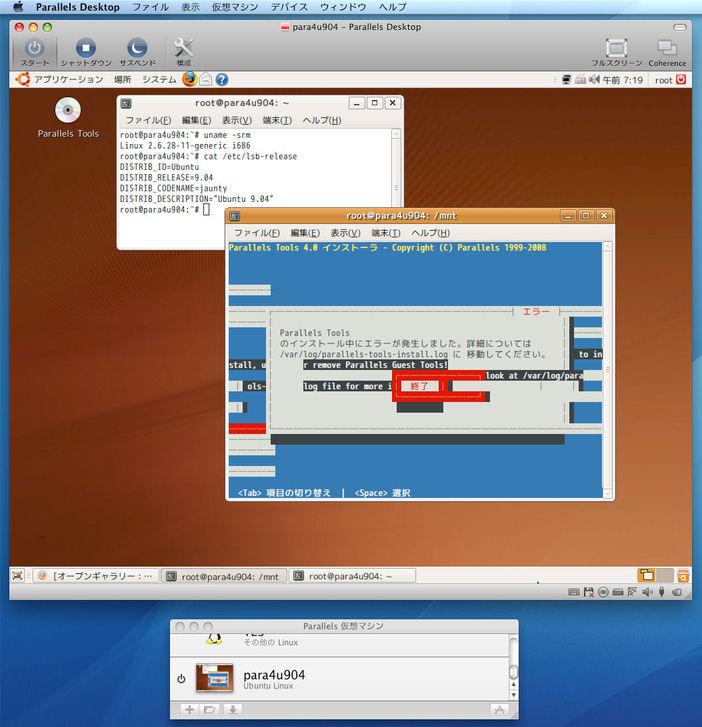Image resolution: width=702 pixels, height=727 pixels.
Task: Open ファイル(F) menu in the home terminal window
Action: [x=148, y=120]
